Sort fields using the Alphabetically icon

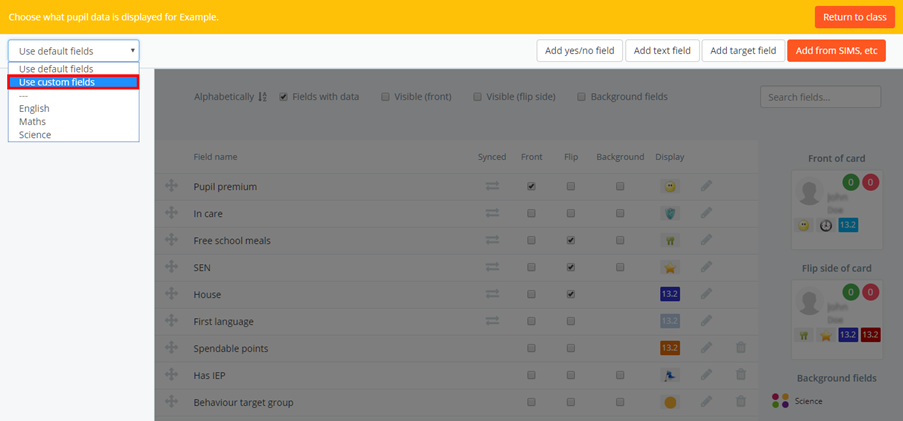pos(263,97)
